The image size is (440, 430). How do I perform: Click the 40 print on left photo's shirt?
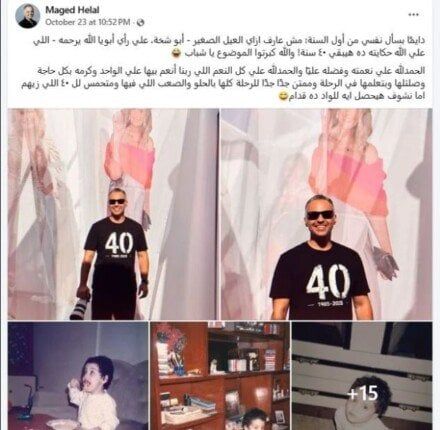coord(119,242)
